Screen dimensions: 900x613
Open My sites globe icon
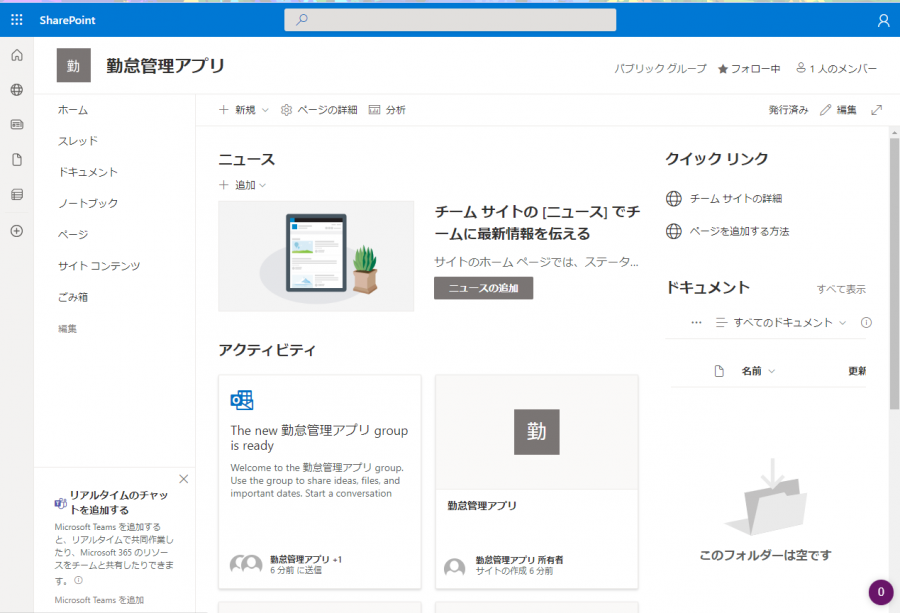coord(16,90)
